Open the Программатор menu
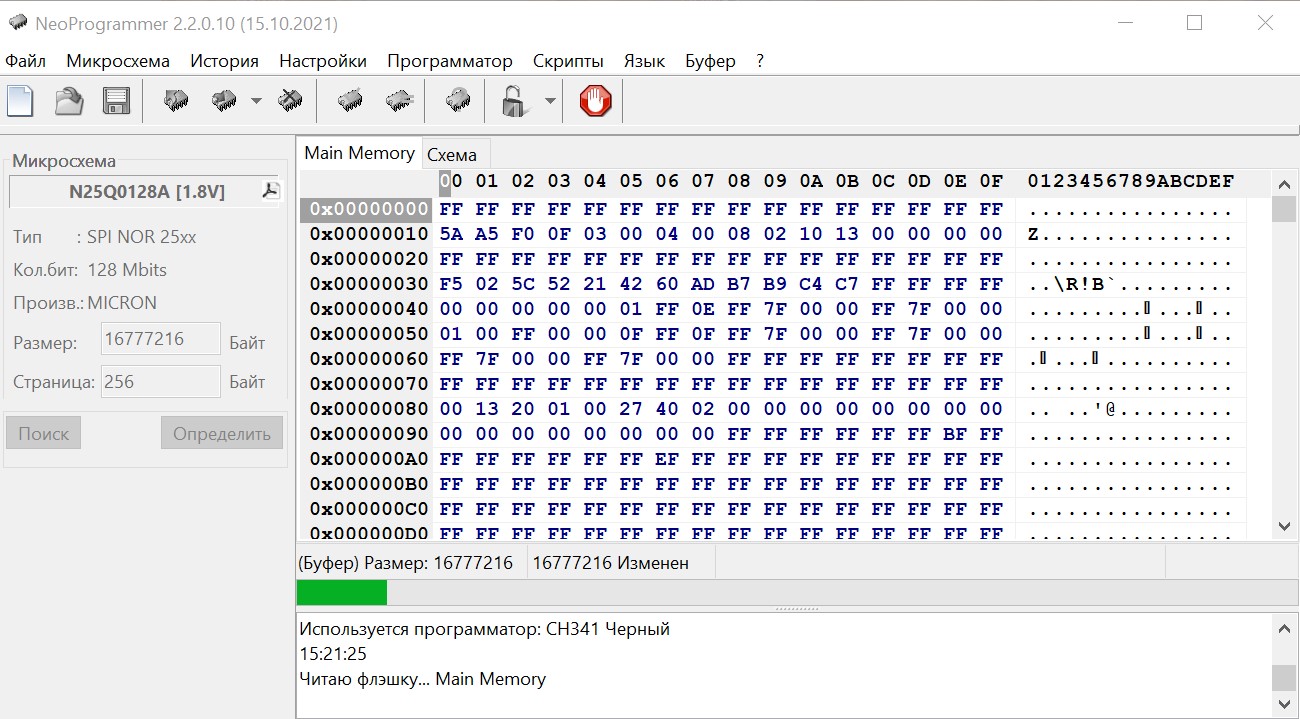Screen dimensions: 1300x719 (449, 61)
